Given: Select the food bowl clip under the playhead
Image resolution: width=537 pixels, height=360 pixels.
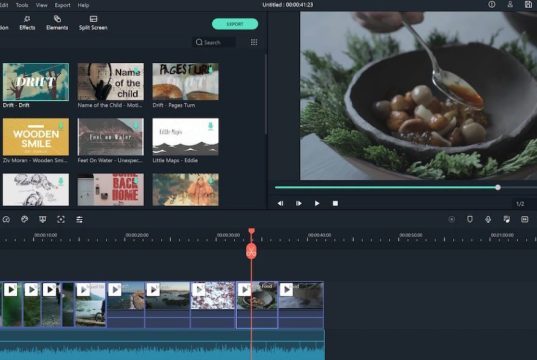Looking at the screenshot, I should pos(257,305).
